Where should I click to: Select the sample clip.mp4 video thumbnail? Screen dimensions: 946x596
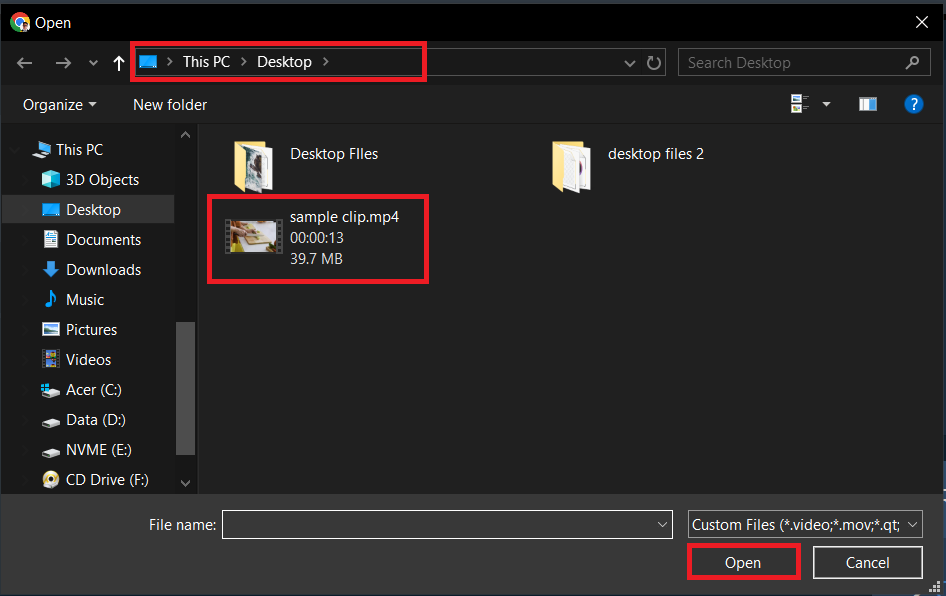pyautogui.click(x=253, y=238)
